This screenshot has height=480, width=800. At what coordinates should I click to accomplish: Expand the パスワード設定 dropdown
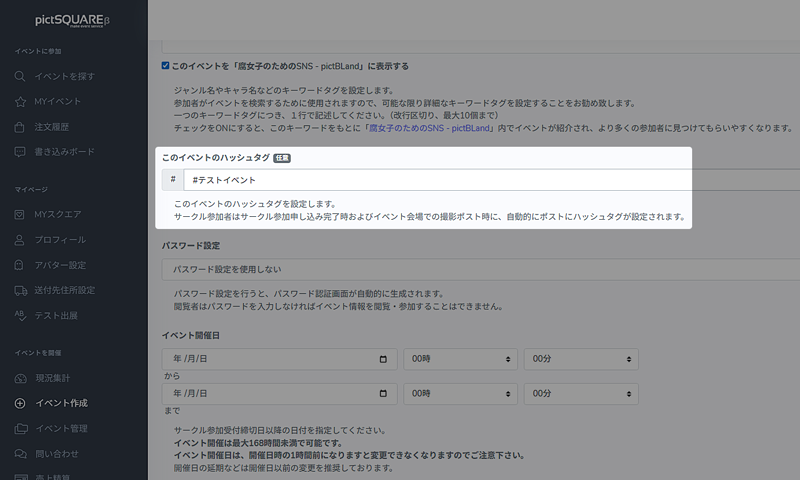pyautogui.click(x=480, y=270)
